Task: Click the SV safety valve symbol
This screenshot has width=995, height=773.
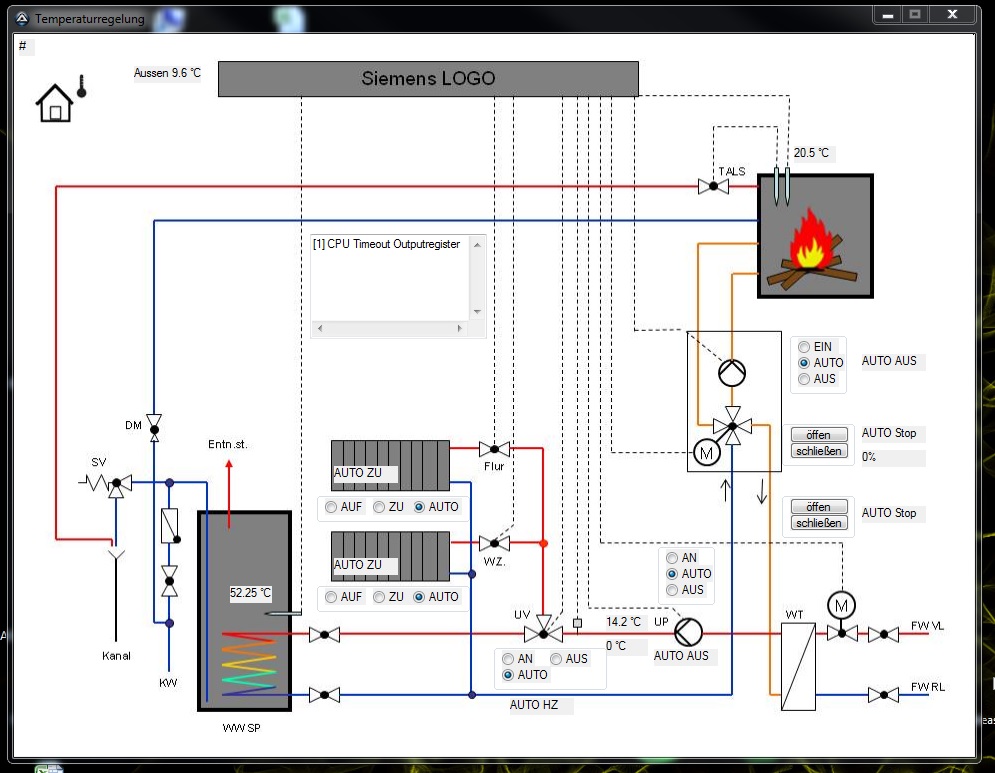Action: point(116,483)
